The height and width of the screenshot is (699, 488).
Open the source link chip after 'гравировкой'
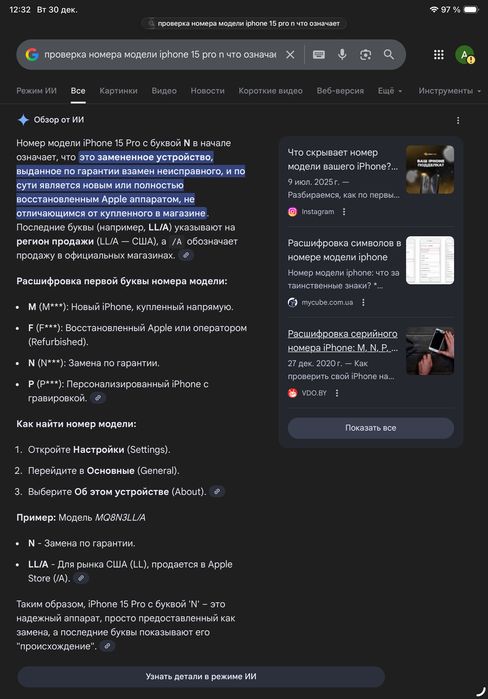(x=98, y=398)
